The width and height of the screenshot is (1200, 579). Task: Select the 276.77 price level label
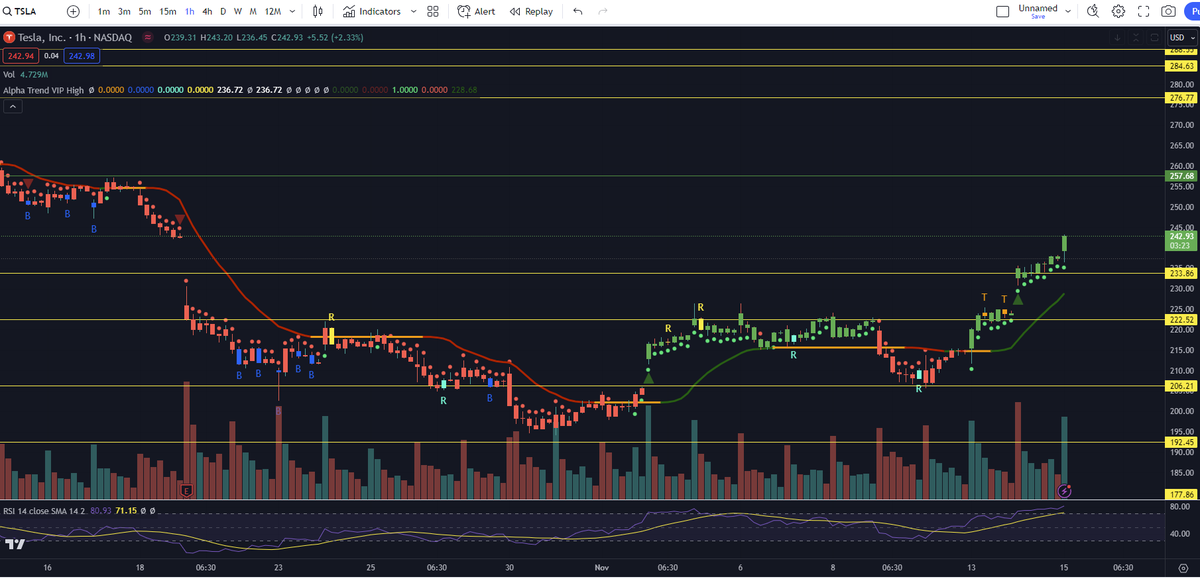pos(1182,98)
